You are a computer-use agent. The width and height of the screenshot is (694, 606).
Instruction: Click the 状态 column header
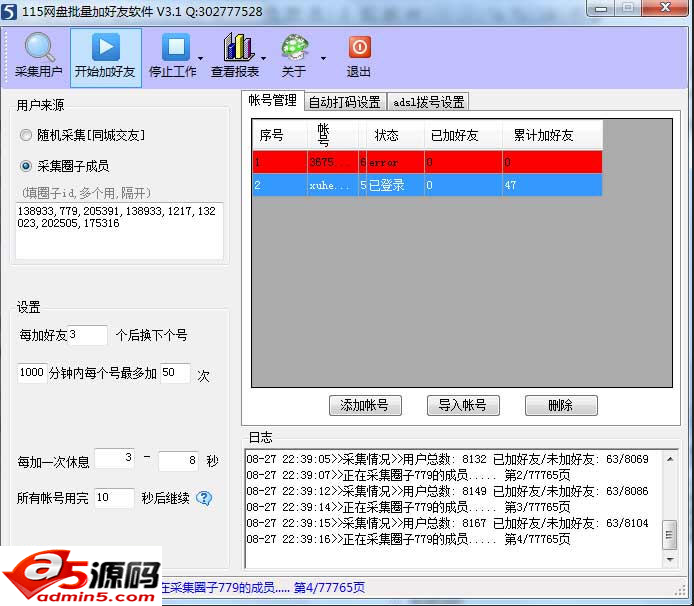point(394,135)
